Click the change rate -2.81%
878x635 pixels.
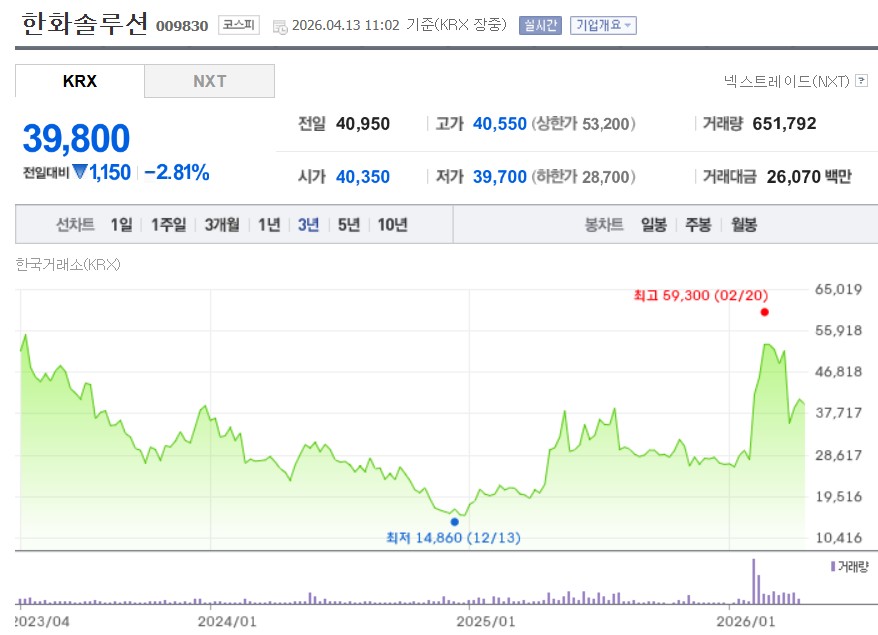click(177, 172)
